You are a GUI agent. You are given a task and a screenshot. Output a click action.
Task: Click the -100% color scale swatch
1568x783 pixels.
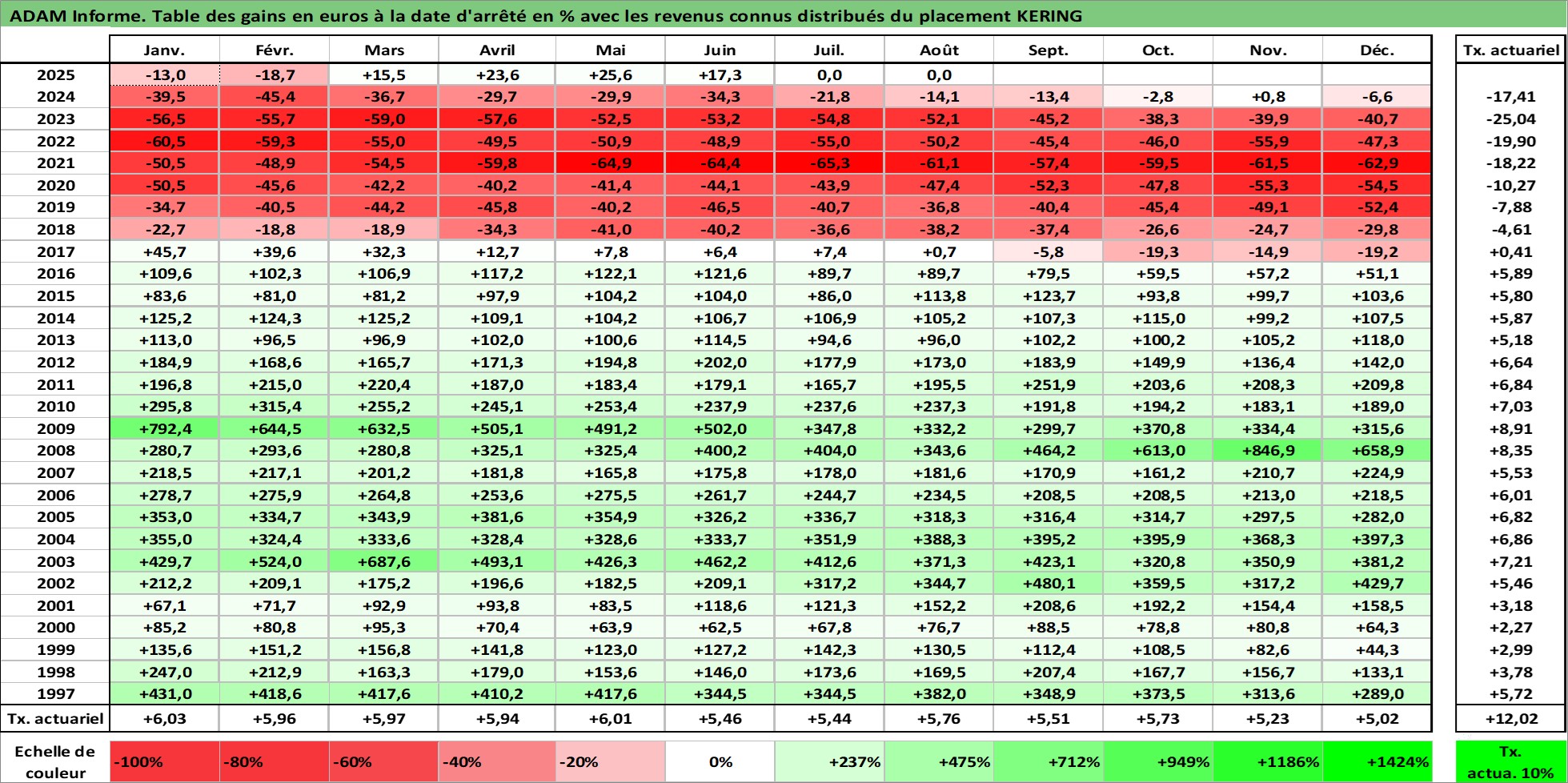click(164, 761)
